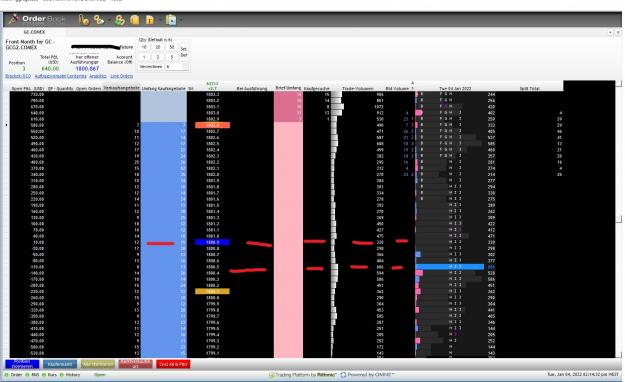Click the steel-blue buy market button

(60, 364)
